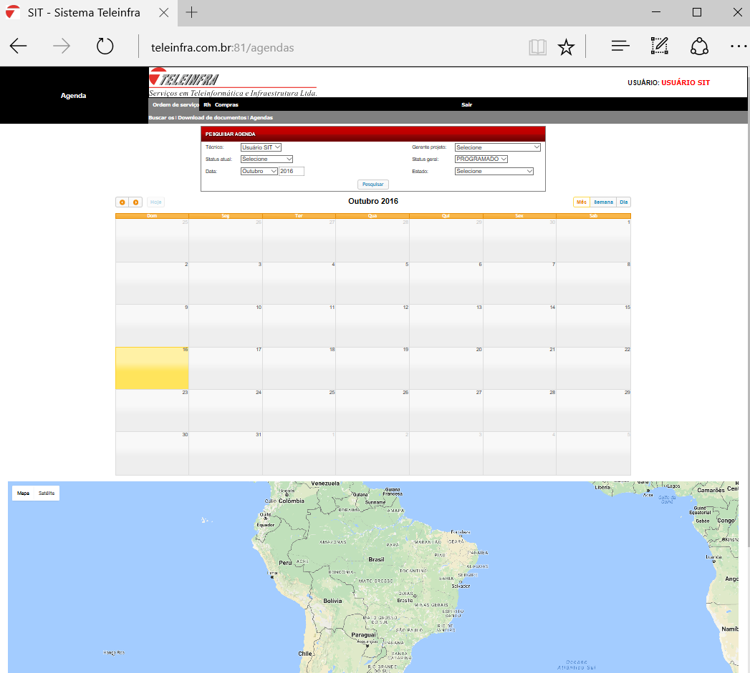The width and height of the screenshot is (750, 673).
Task: Click the PESQUISAR AGENDA header
Action: point(373,134)
